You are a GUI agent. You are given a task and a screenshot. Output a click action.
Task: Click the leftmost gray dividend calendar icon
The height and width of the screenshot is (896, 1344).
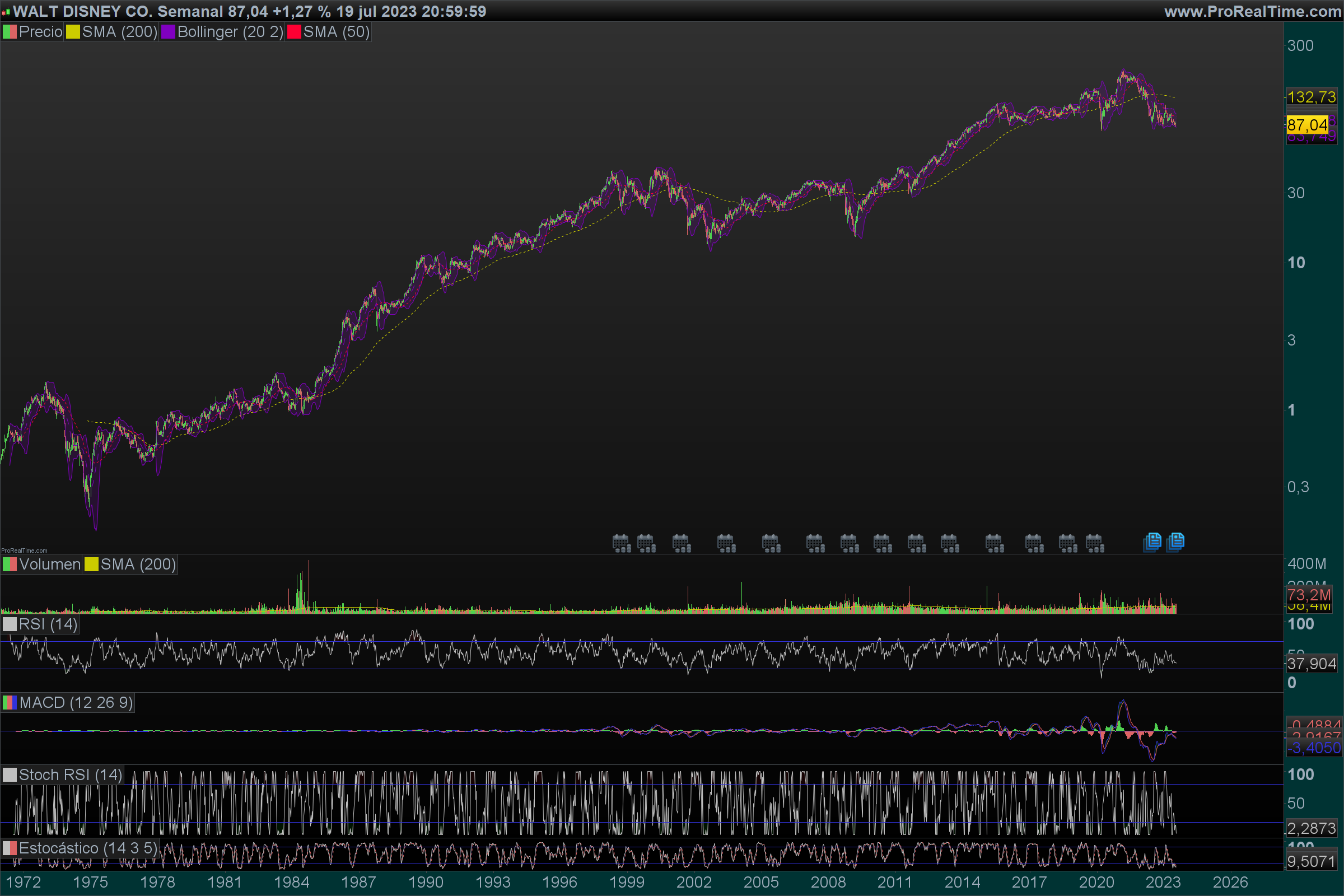621,543
